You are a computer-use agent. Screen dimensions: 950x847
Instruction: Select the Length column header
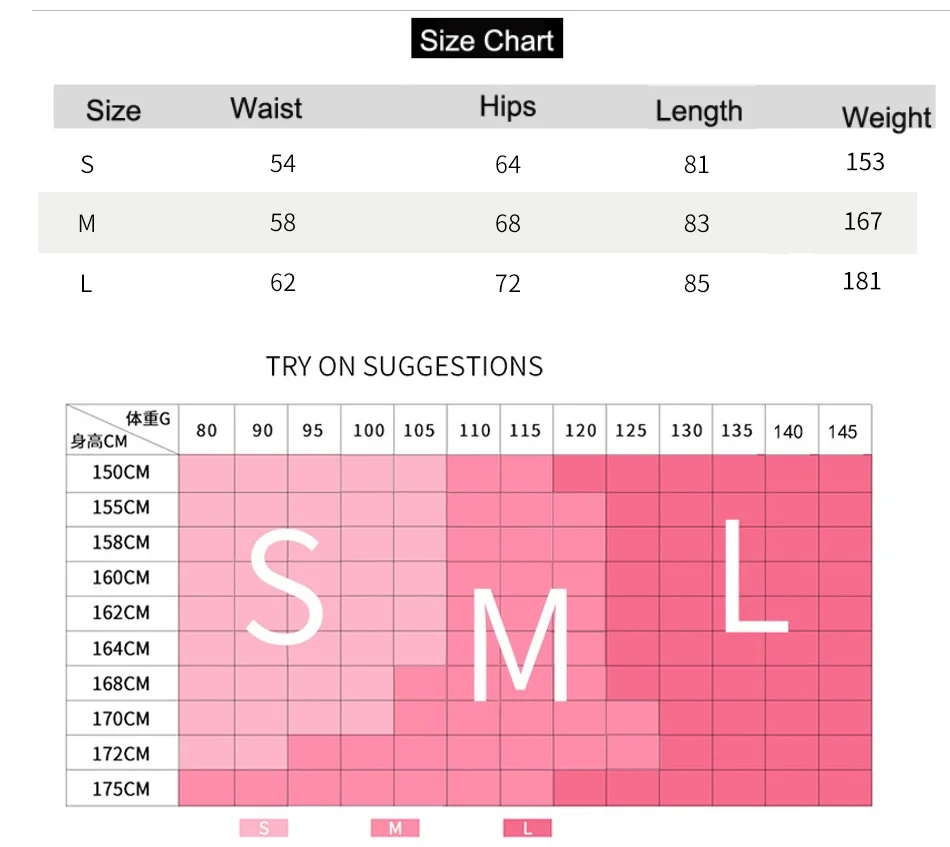point(698,111)
